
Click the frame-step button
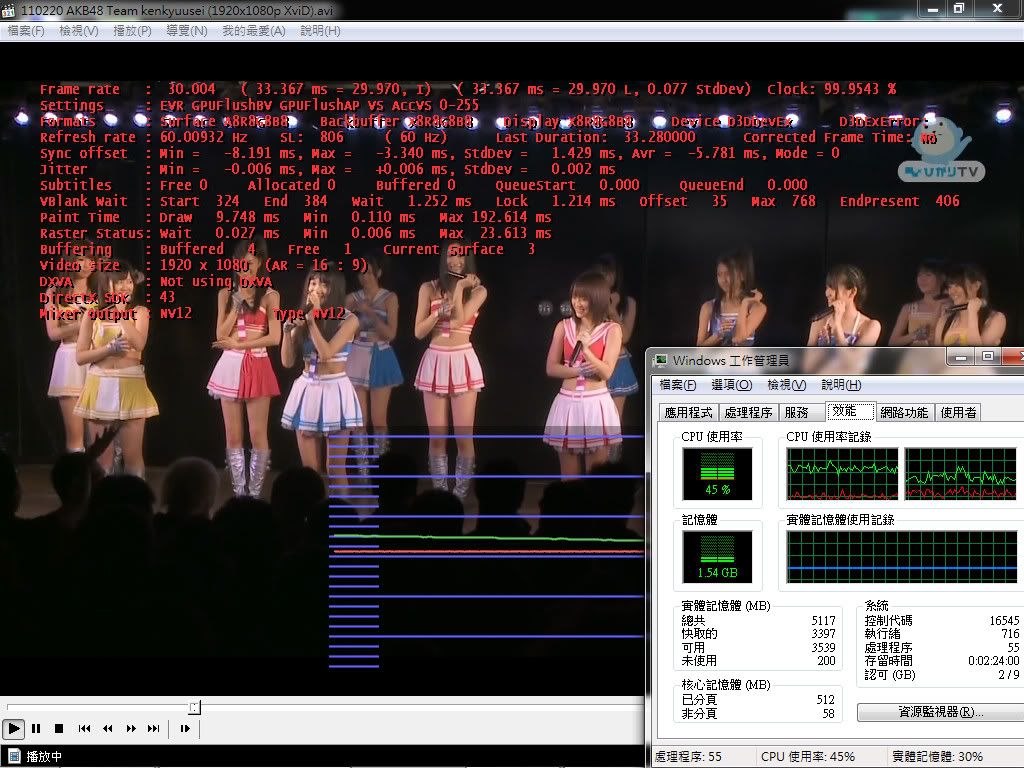click(x=185, y=729)
